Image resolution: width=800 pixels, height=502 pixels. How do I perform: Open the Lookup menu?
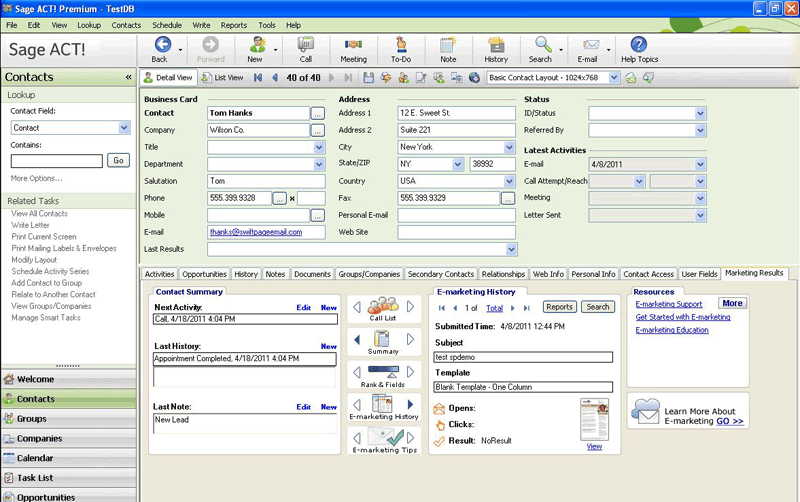(x=89, y=25)
